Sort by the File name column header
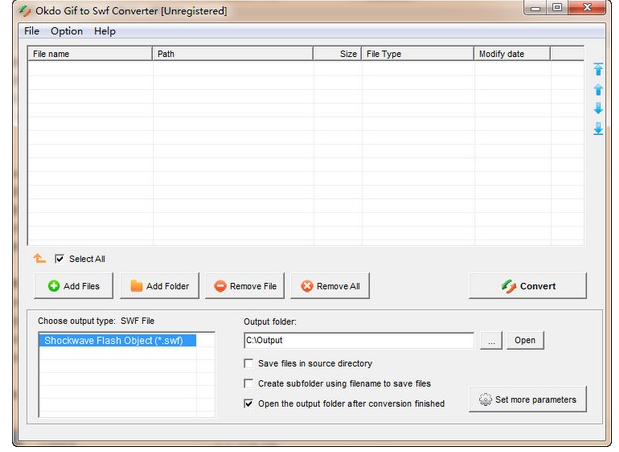The width and height of the screenshot is (619, 452). pos(90,54)
